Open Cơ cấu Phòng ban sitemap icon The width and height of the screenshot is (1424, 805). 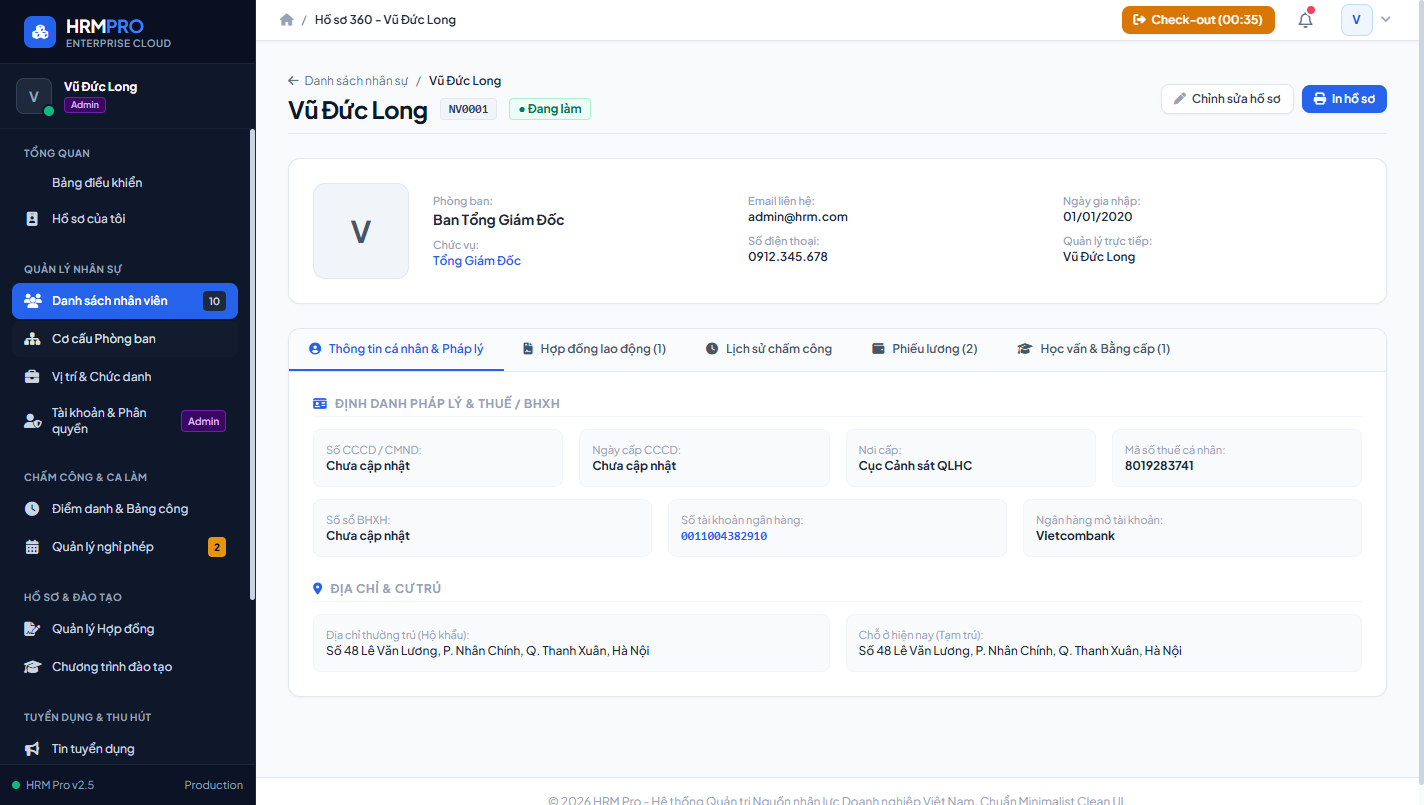point(32,339)
